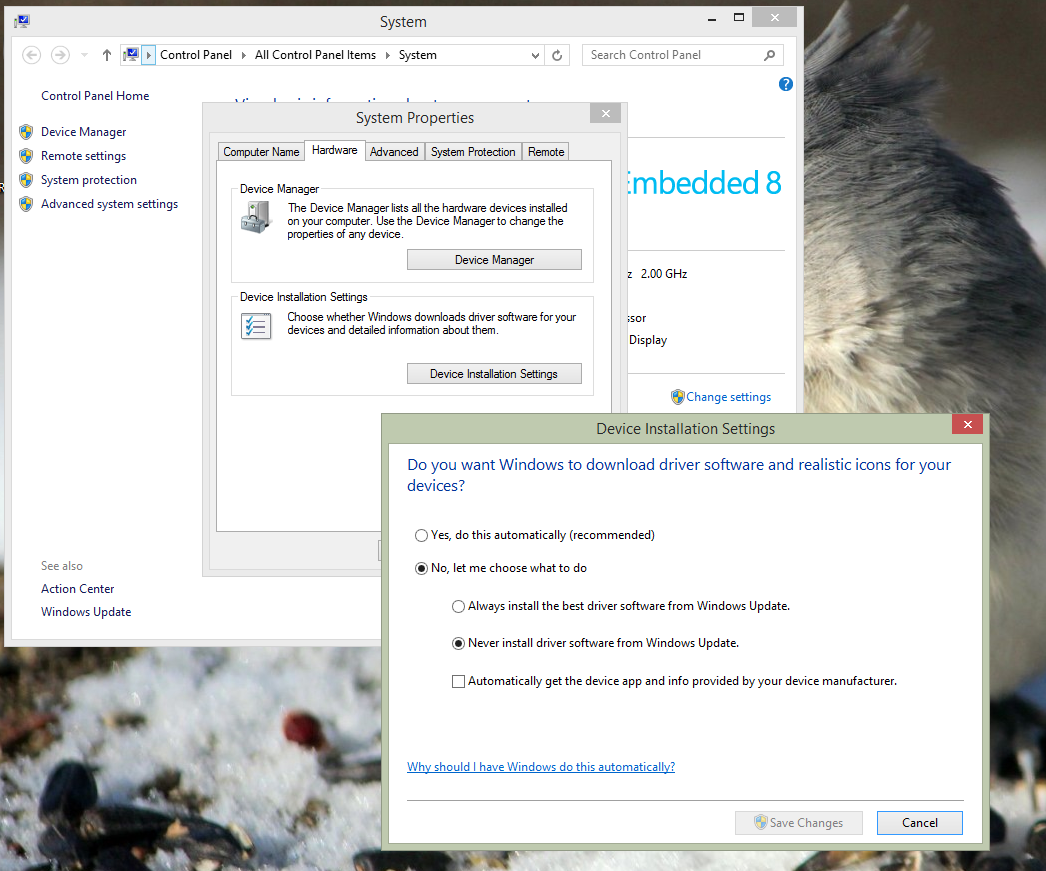Click shield icon beside System protection
Image resolution: width=1046 pixels, height=871 pixels.
(26, 180)
